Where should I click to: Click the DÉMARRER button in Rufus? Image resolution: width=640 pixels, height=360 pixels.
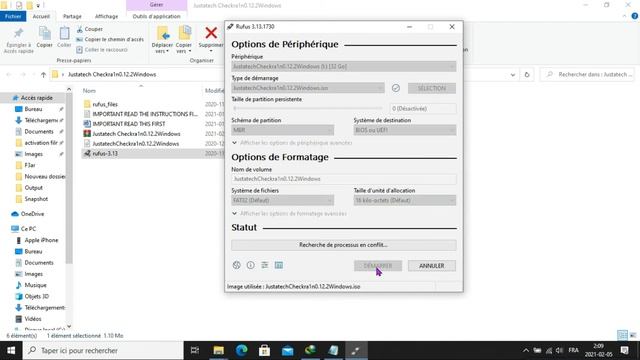pyautogui.click(x=378, y=266)
